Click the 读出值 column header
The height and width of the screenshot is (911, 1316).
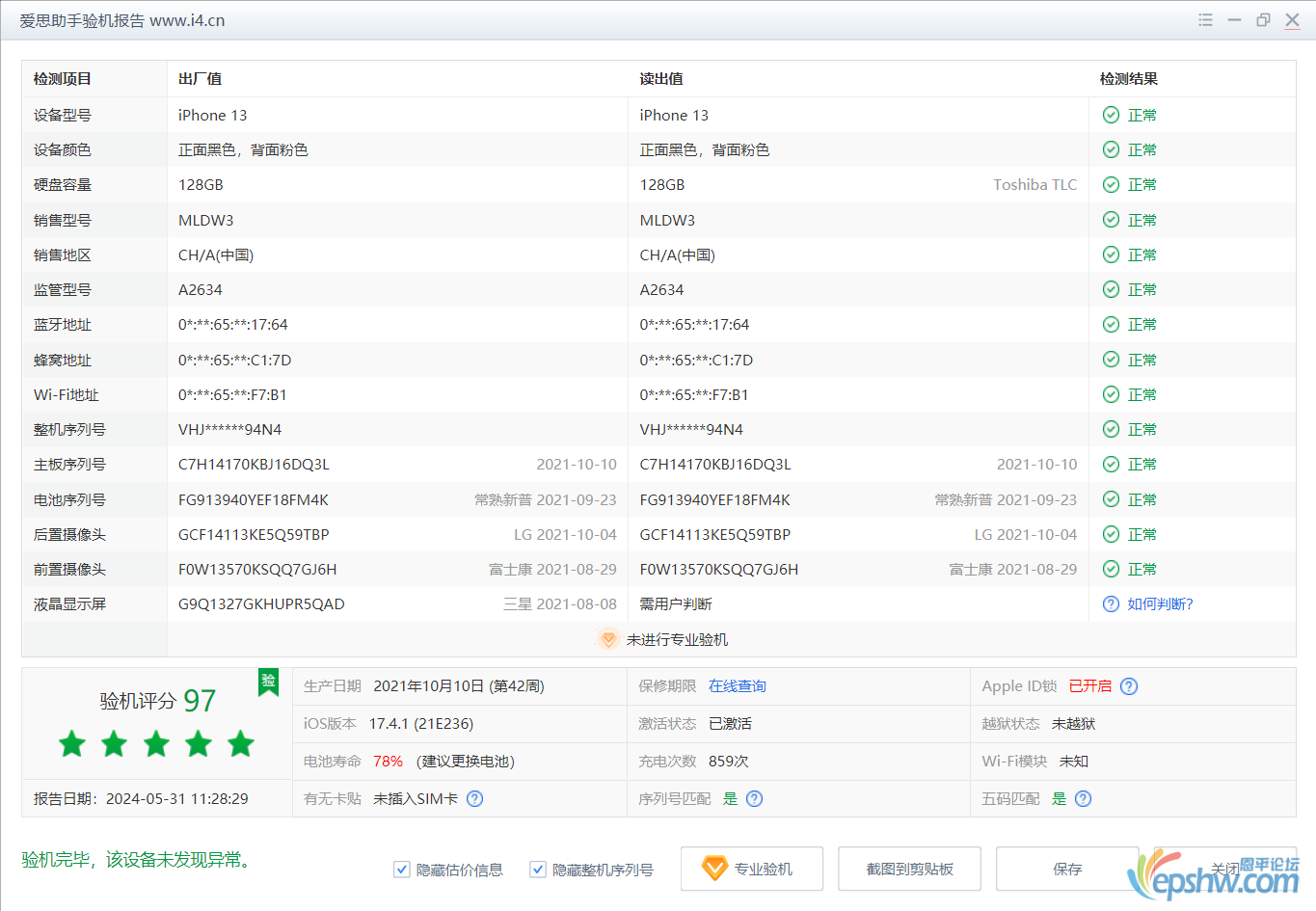(661, 79)
